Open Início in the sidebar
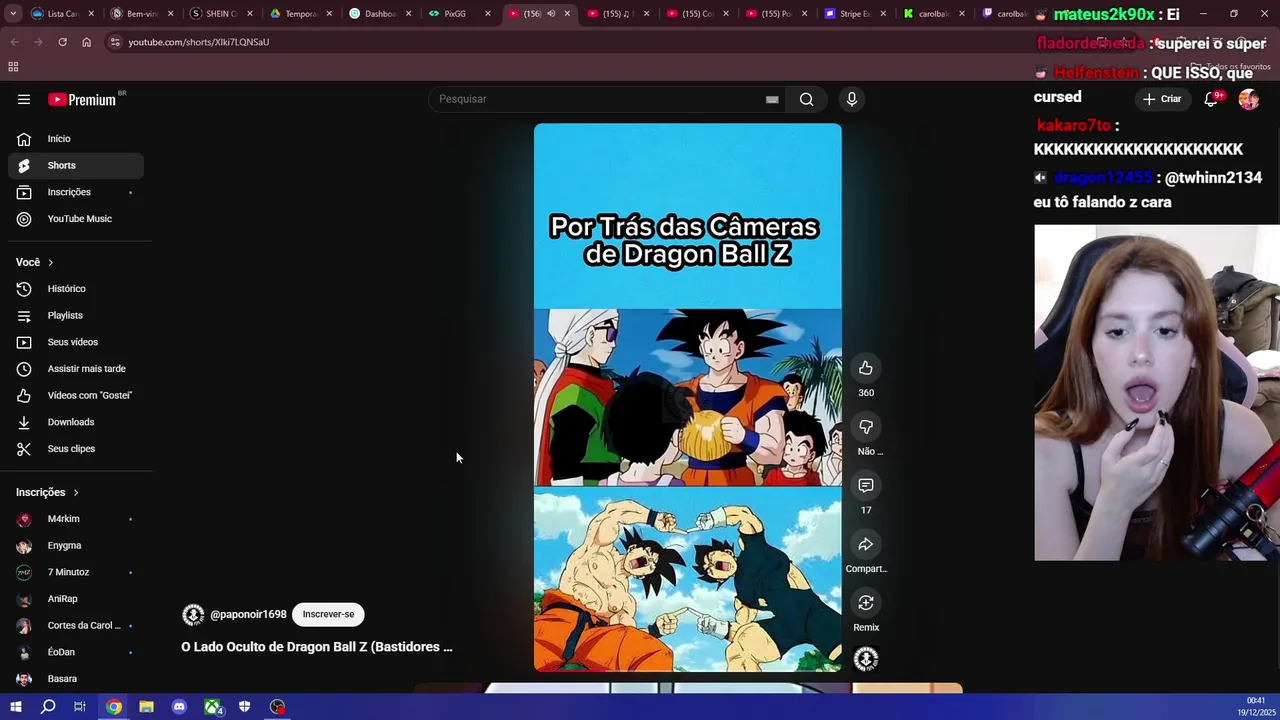 point(76,139)
